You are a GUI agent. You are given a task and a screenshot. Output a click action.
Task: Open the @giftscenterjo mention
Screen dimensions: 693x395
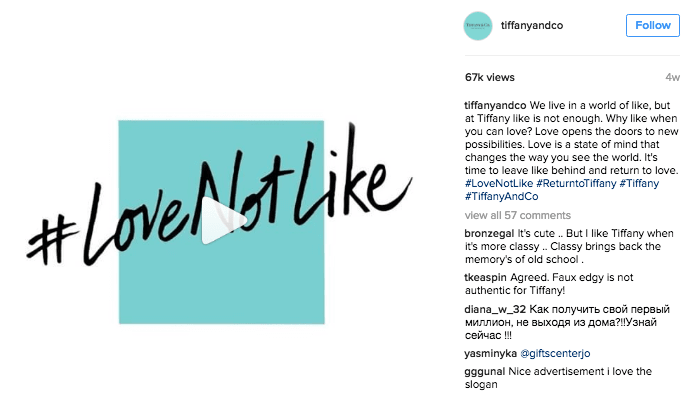point(555,353)
